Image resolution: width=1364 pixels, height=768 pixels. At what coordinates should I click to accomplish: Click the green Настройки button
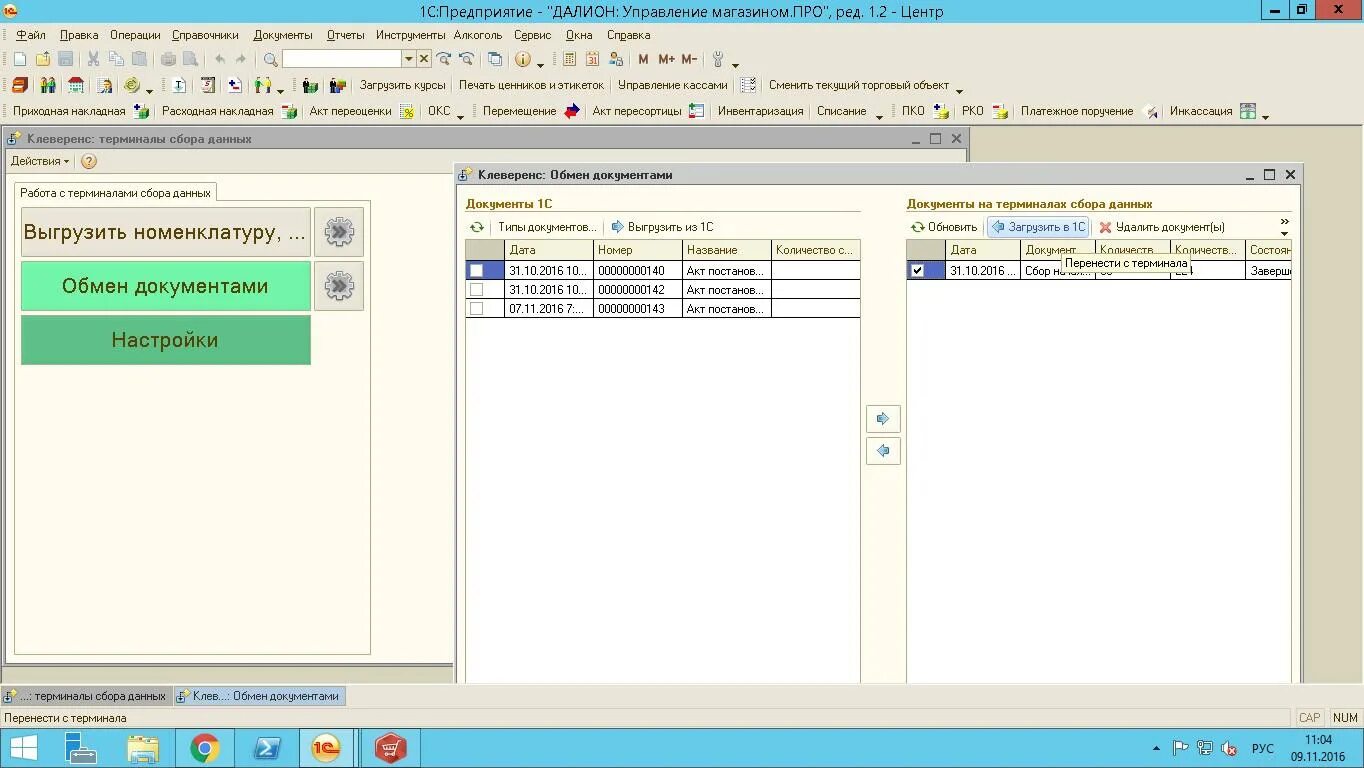(166, 340)
